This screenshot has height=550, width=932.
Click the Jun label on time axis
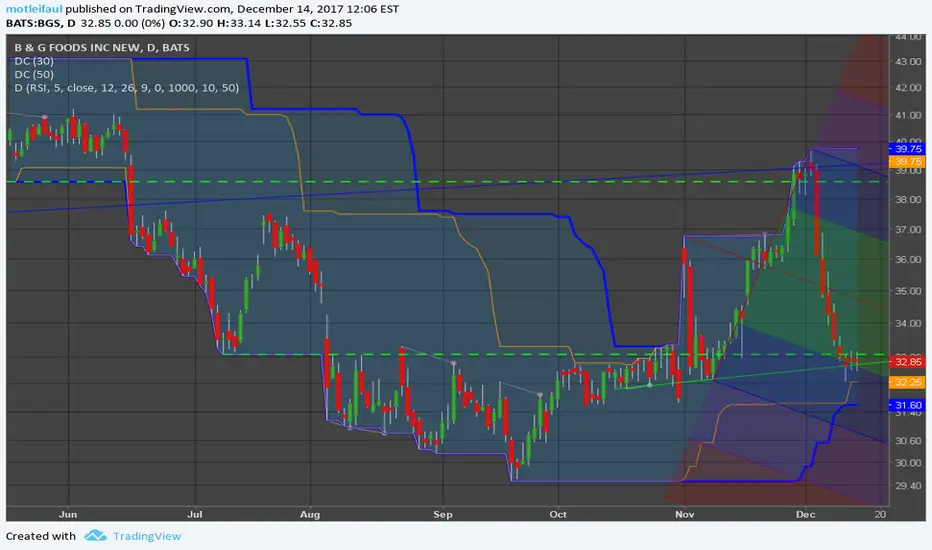[68, 514]
